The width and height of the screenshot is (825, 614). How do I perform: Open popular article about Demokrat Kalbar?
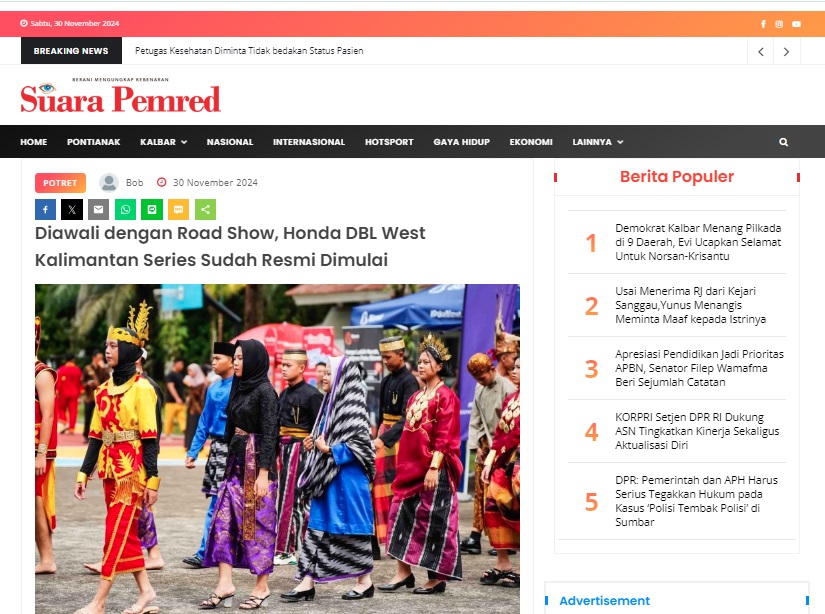click(x=698, y=242)
